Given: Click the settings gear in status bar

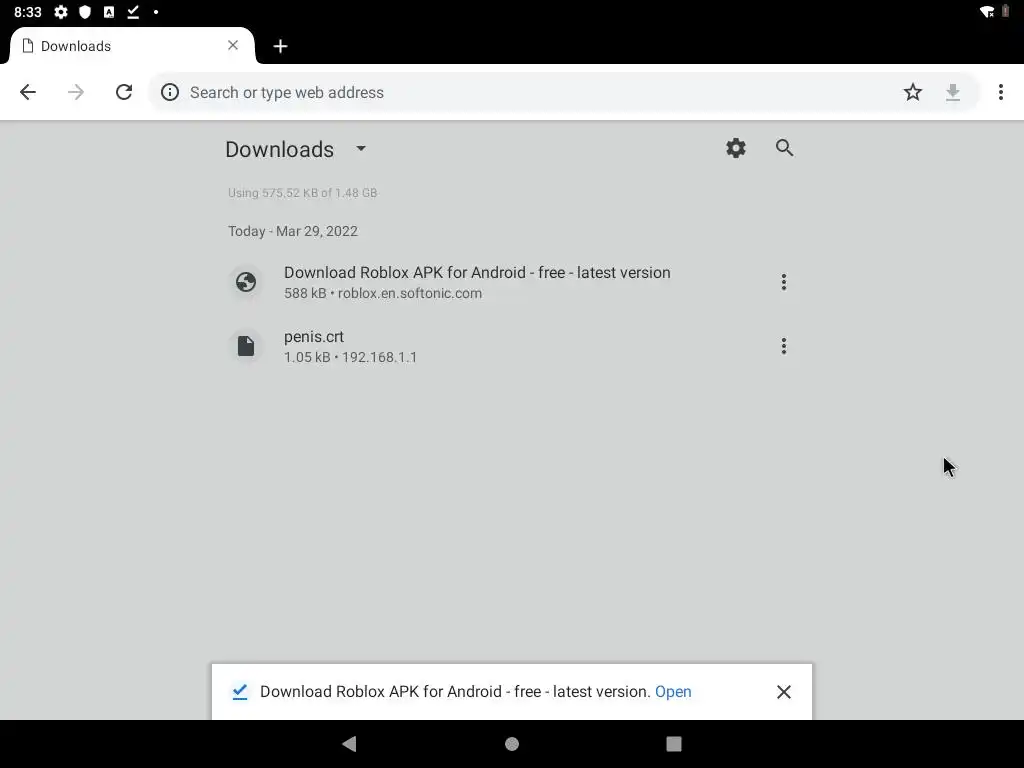Looking at the screenshot, I should pyautogui.click(x=61, y=12).
